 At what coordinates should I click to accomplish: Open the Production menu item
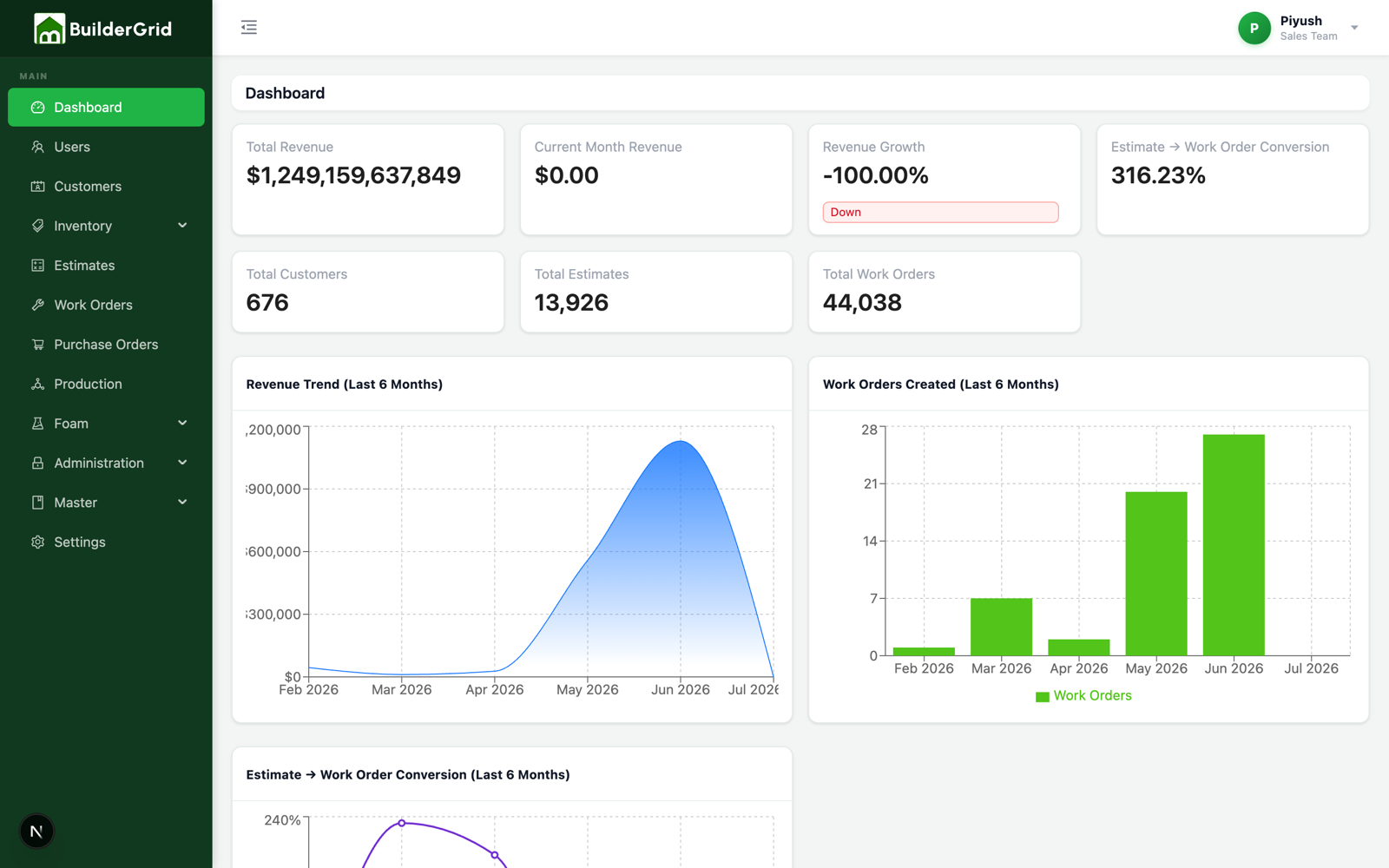106,384
